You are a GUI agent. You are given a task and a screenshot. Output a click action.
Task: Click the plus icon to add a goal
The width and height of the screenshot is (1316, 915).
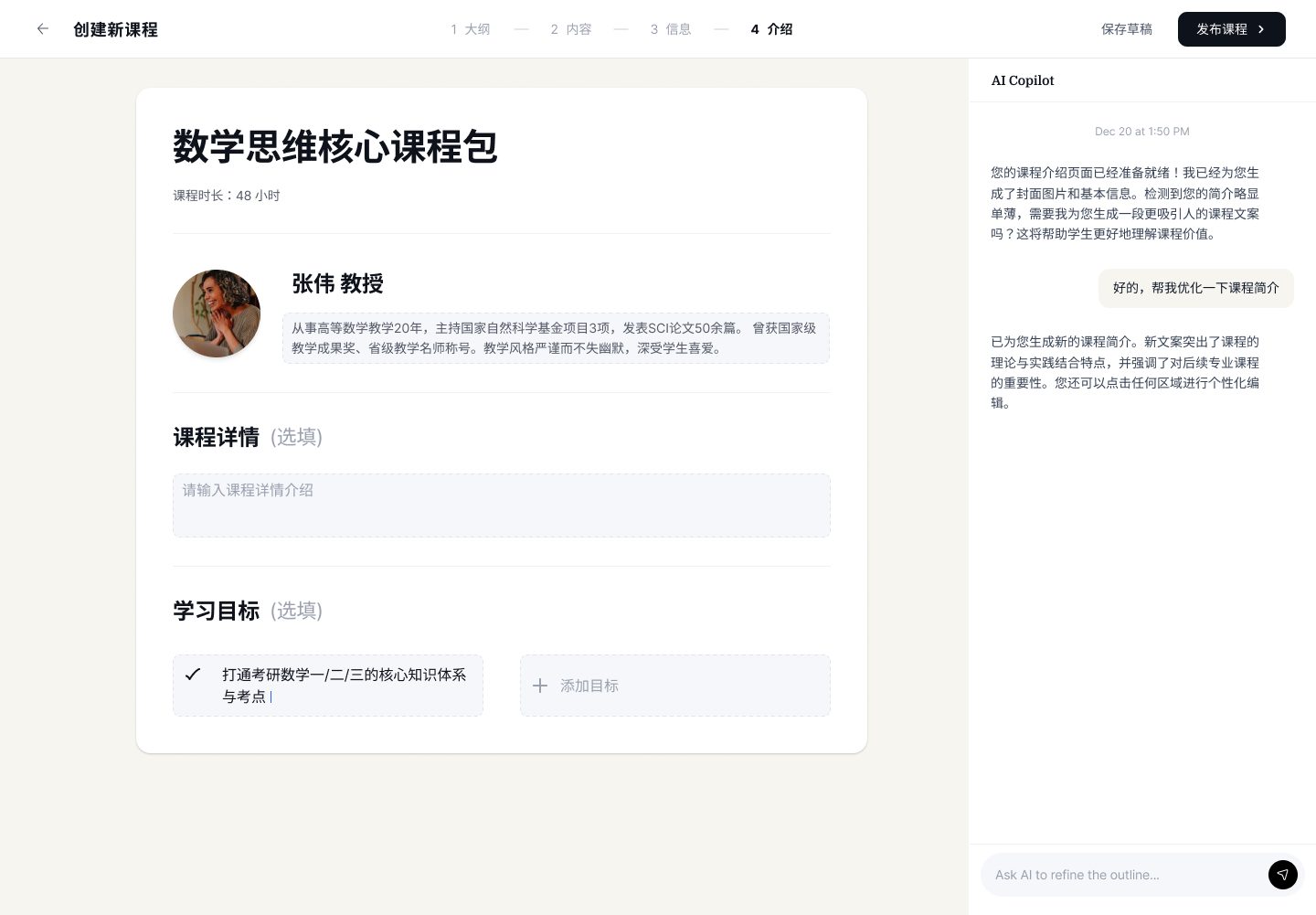(x=540, y=686)
